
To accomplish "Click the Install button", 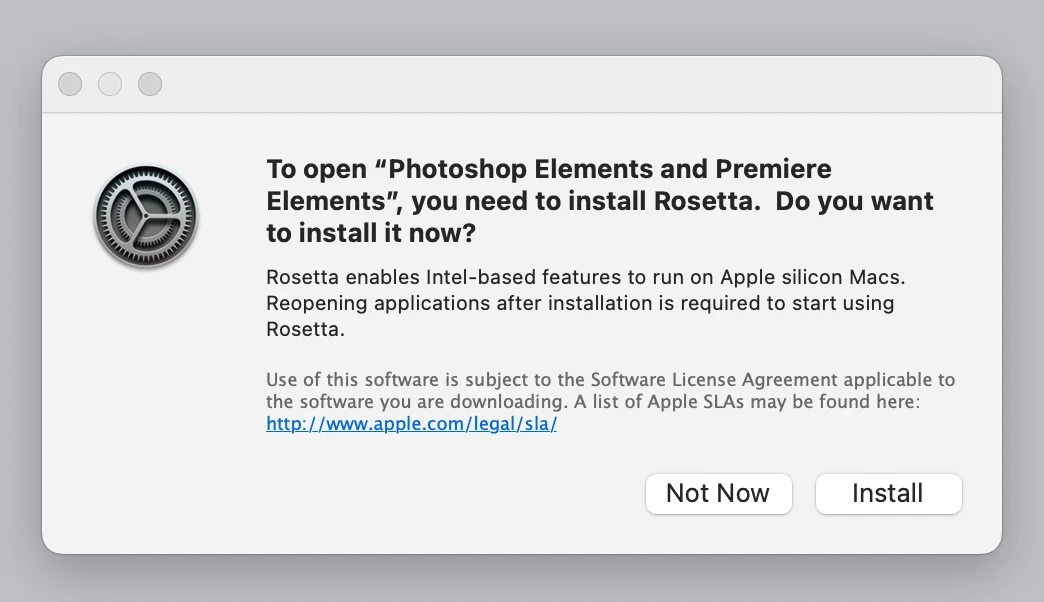I will tap(888, 494).
